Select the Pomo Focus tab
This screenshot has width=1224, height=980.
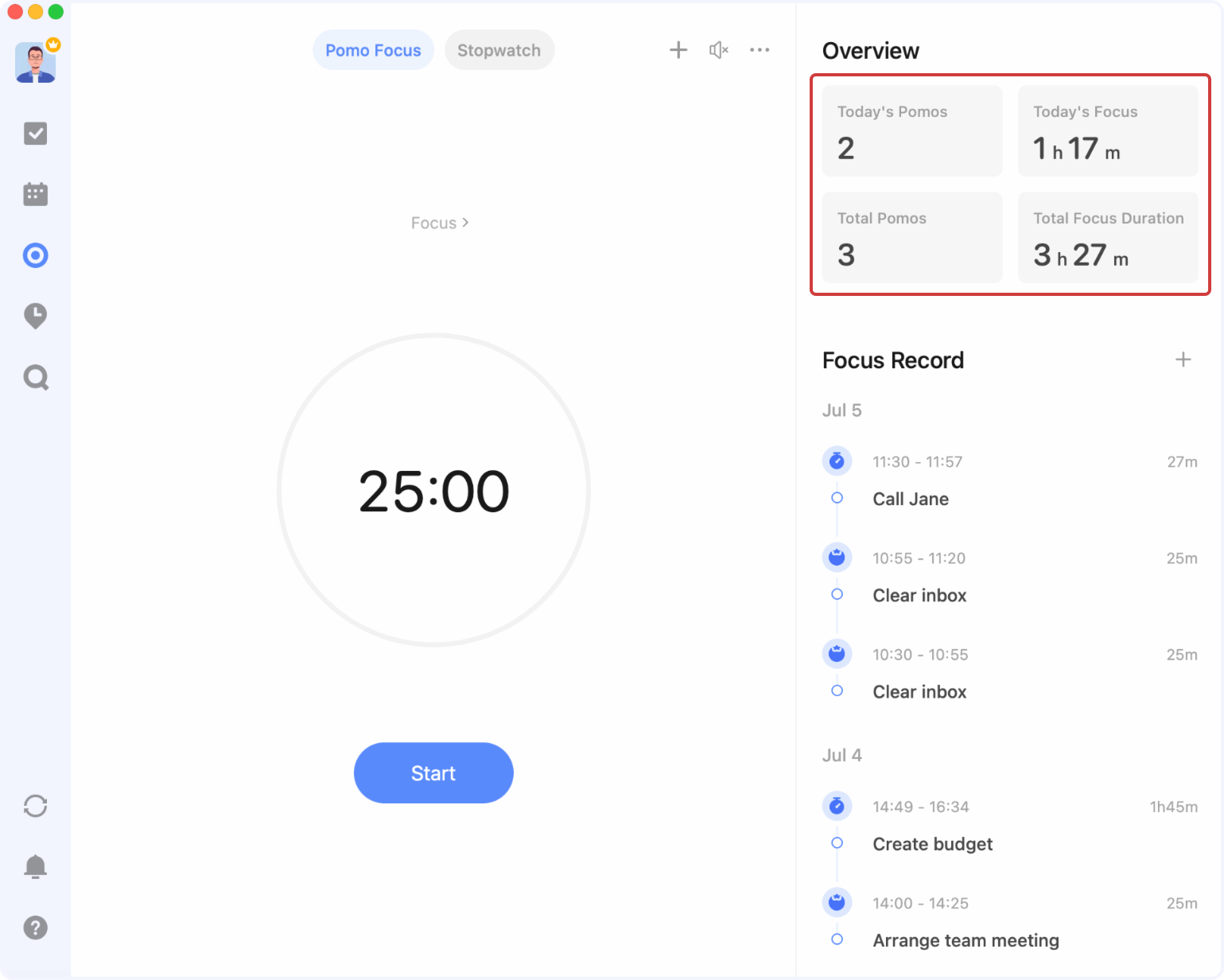click(373, 50)
